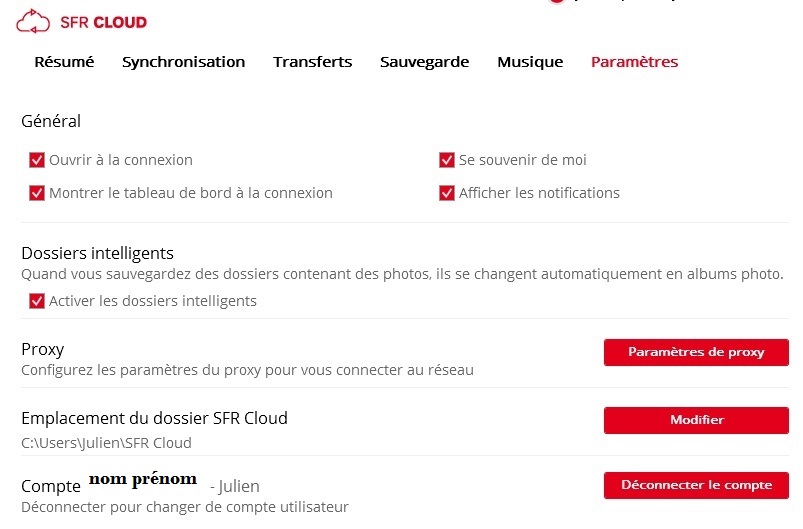Disable Se souvenir de moi
This screenshot has width=803, height=529.
(447, 160)
